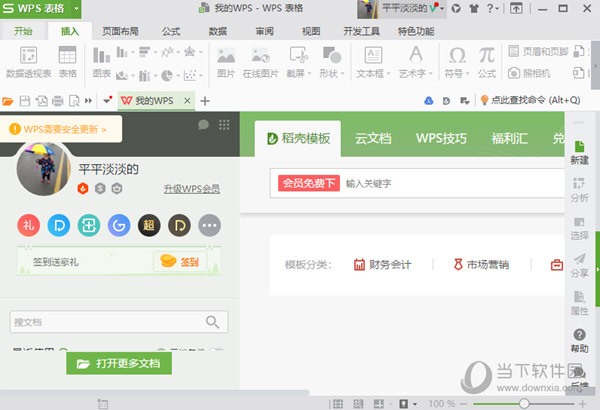Click the zoom-in plus button
600x410 pixels.
(x=583, y=403)
